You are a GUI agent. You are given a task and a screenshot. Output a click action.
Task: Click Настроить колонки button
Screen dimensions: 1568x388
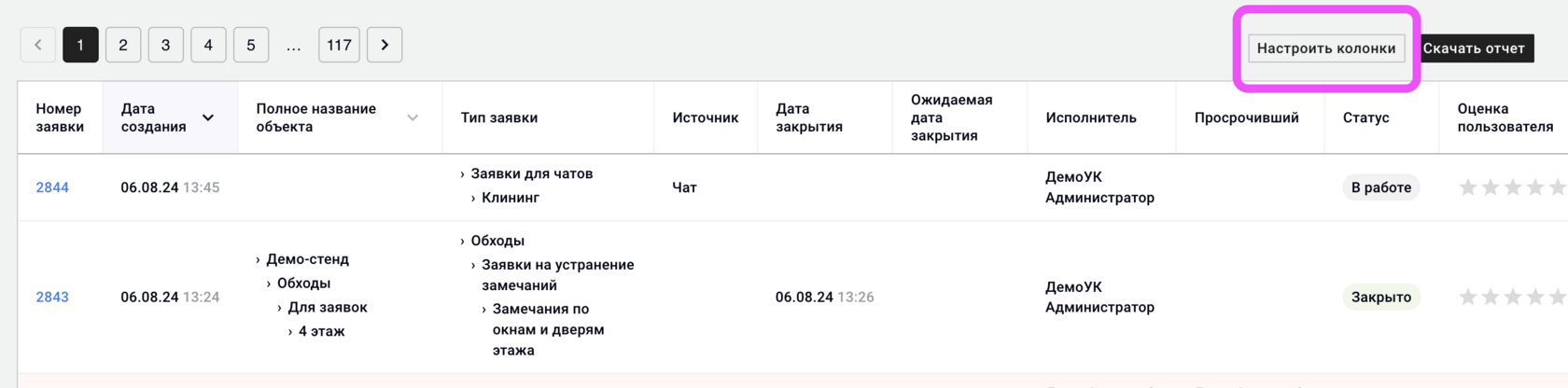pos(1326,48)
